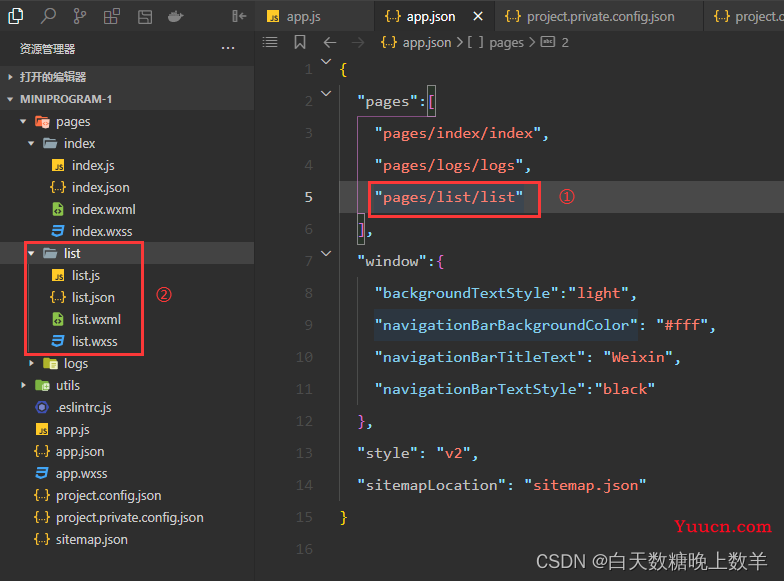Click the outline list icon in editor toolbar
Image resolution: width=784 pixels, height=581 pixels.
(270, 42)
